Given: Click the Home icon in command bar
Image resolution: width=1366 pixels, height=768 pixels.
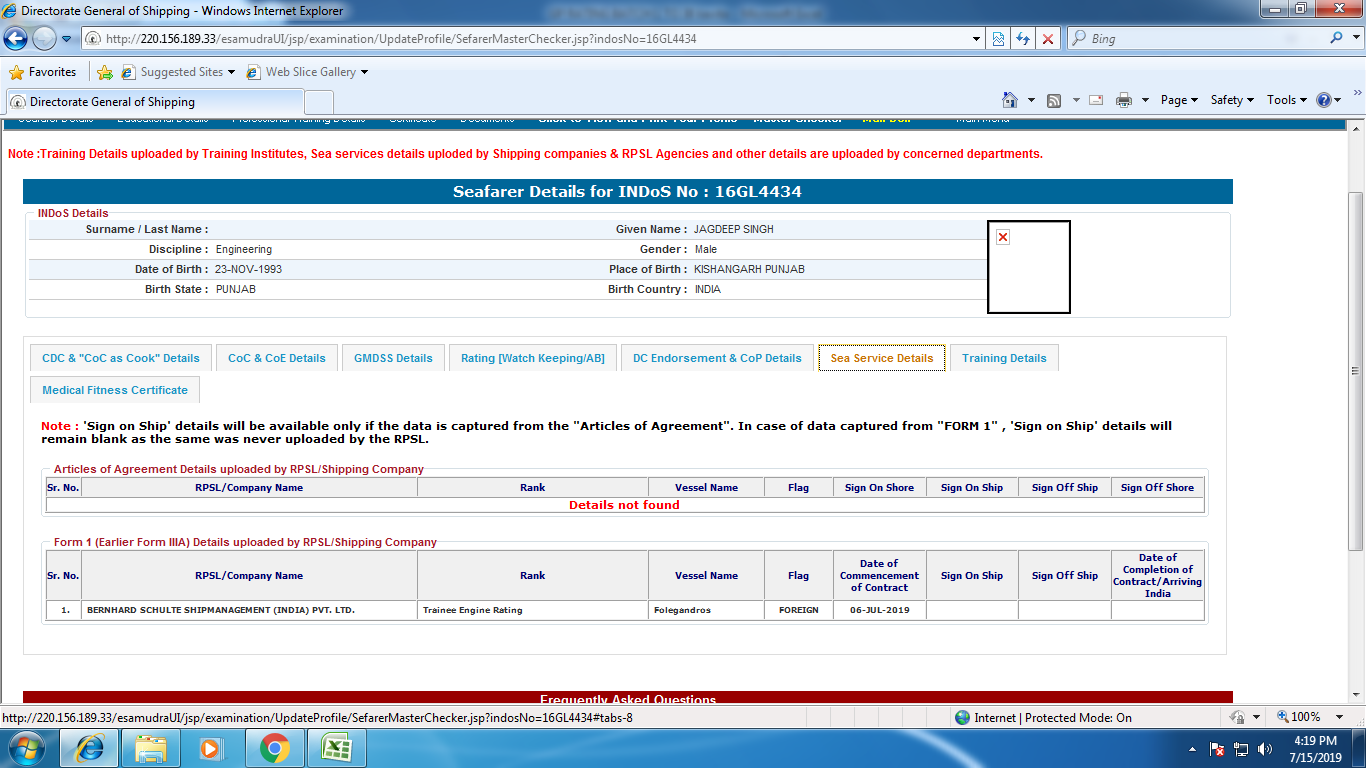Looking at the screenshot, I should coord(1010,100).
